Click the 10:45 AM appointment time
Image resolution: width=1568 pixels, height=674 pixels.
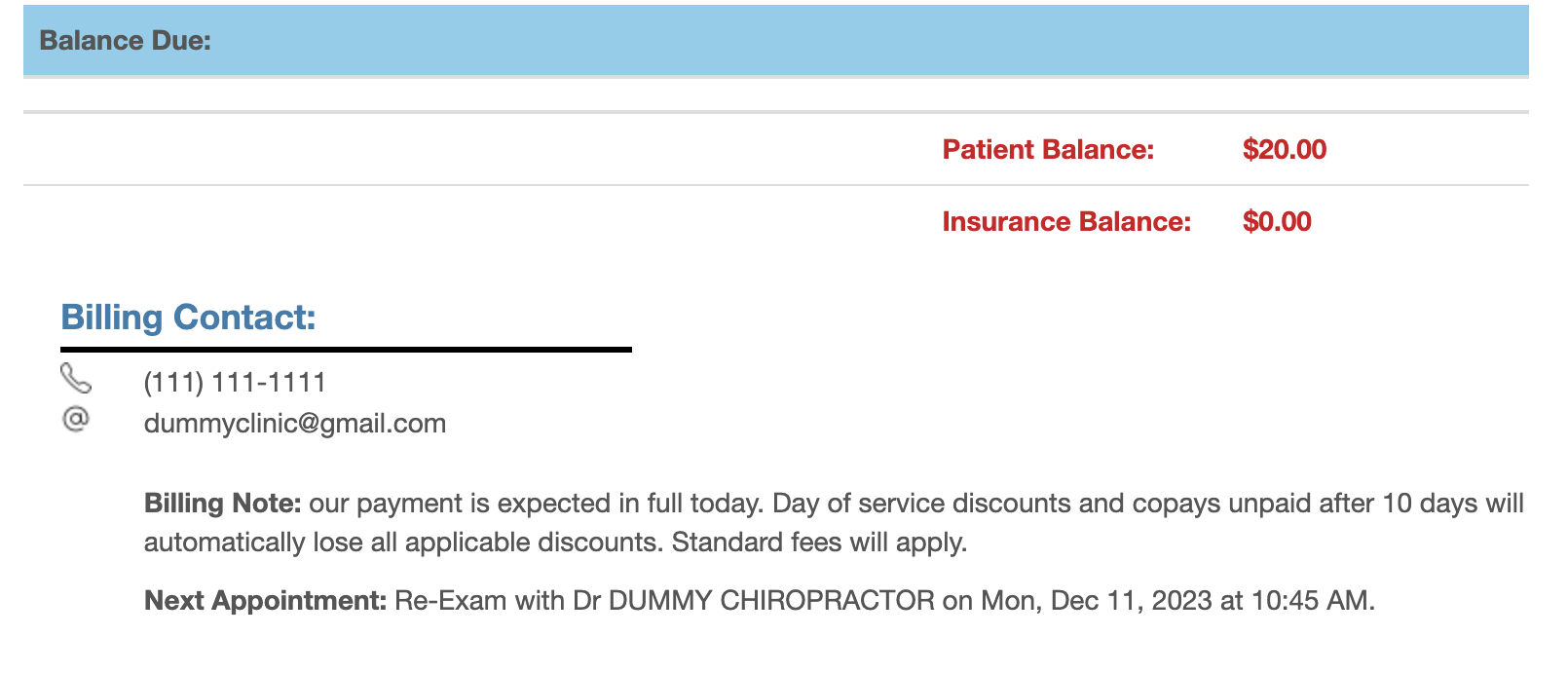click(1310, 600)
